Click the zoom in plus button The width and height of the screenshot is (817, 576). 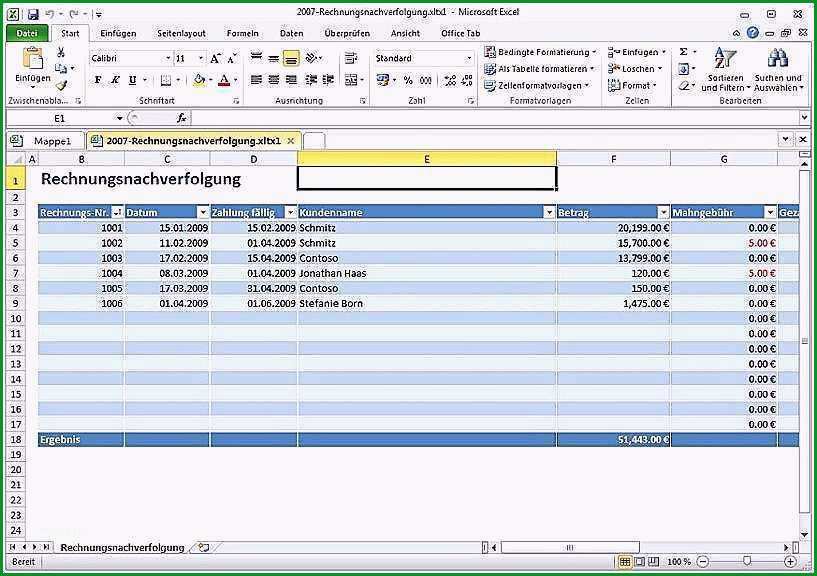(x=790, y=561)
